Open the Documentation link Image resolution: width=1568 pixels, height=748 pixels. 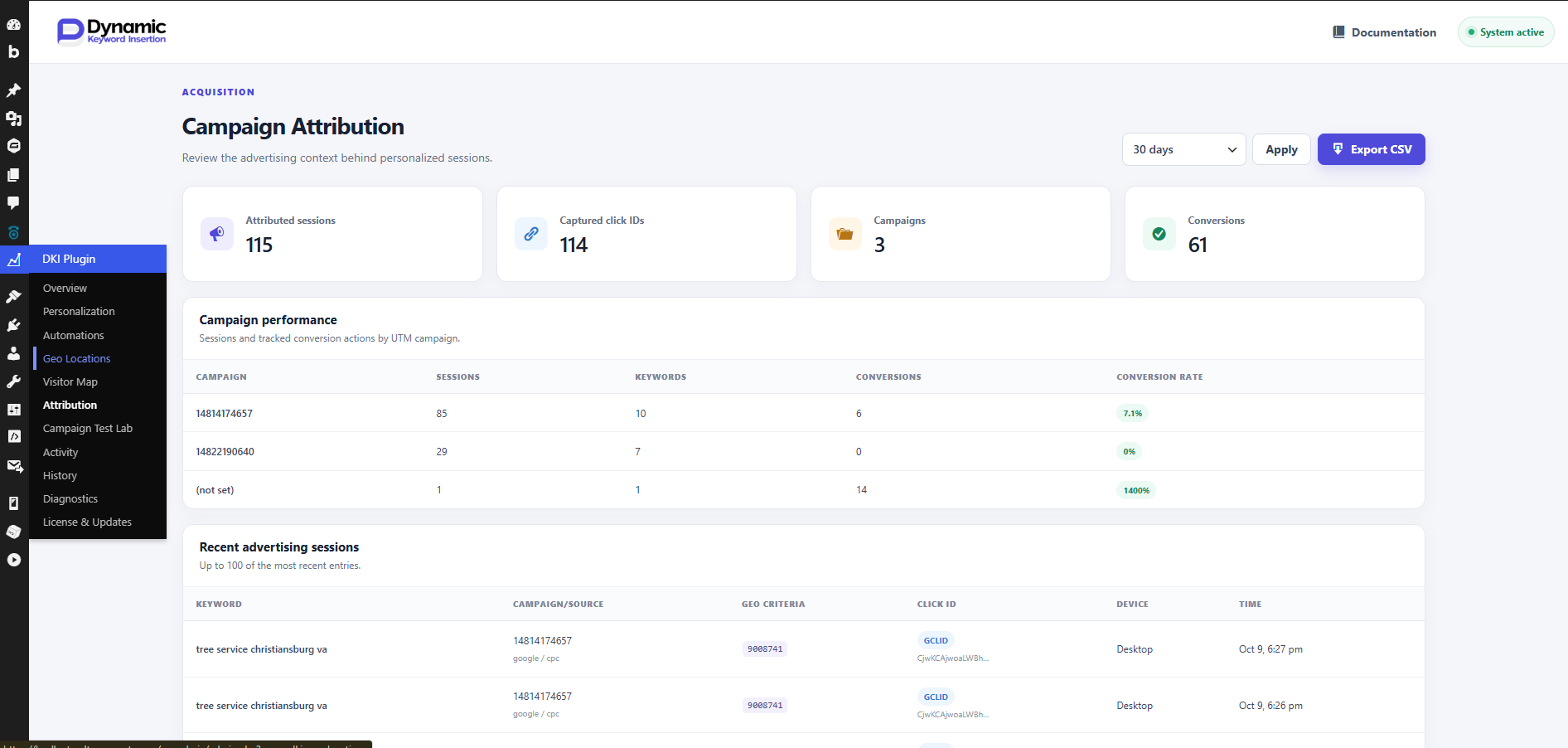[x=1384, y=32]
